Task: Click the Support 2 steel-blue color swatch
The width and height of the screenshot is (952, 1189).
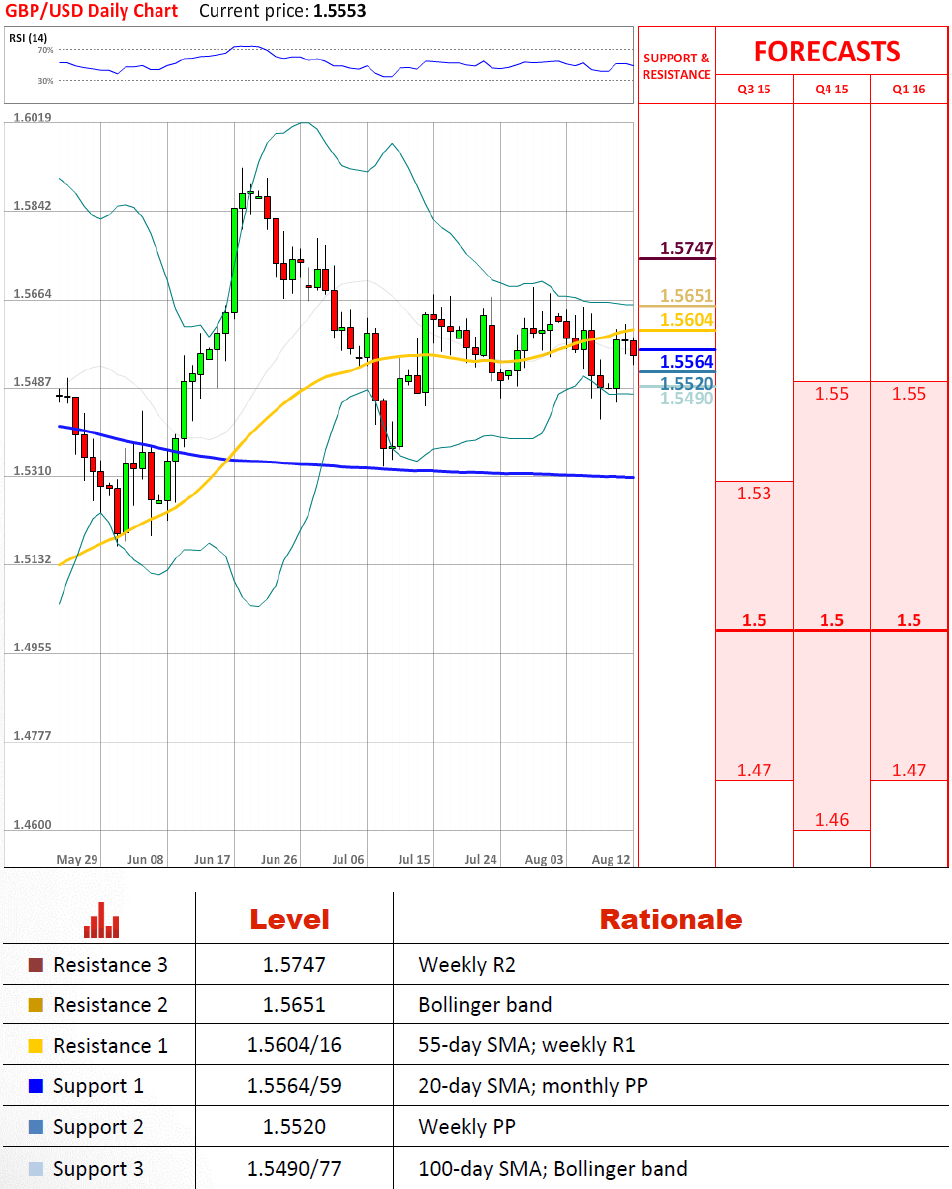Action: coord(36,1128)
